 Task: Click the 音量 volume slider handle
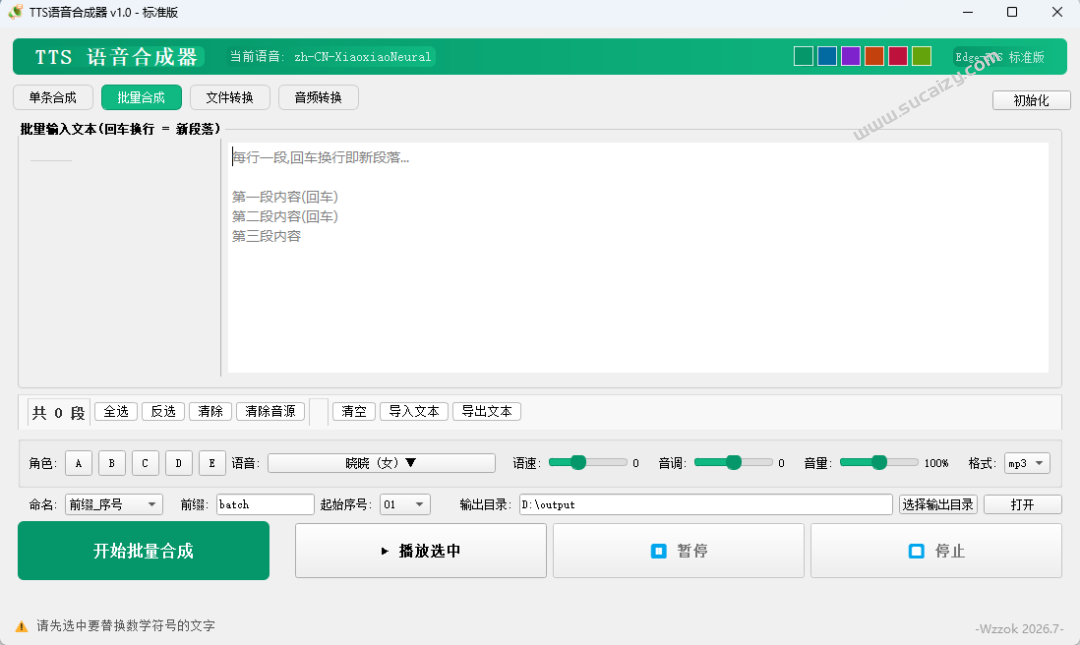click(879, 462)
